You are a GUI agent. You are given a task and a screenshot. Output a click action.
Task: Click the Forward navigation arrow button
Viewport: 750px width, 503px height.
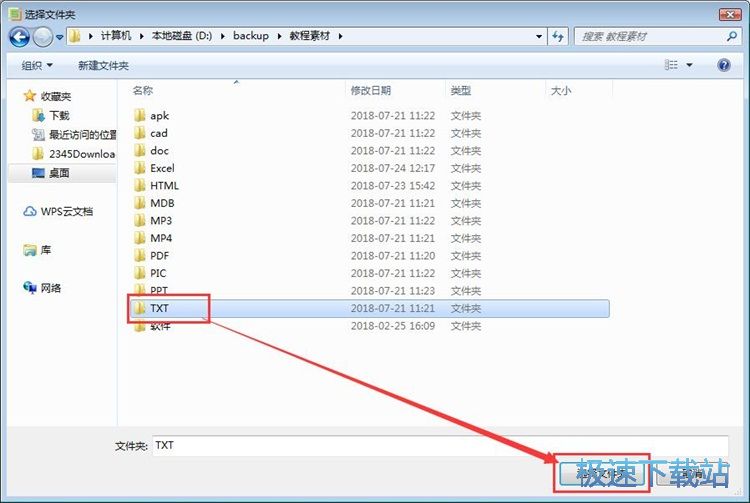click(43, 37)
